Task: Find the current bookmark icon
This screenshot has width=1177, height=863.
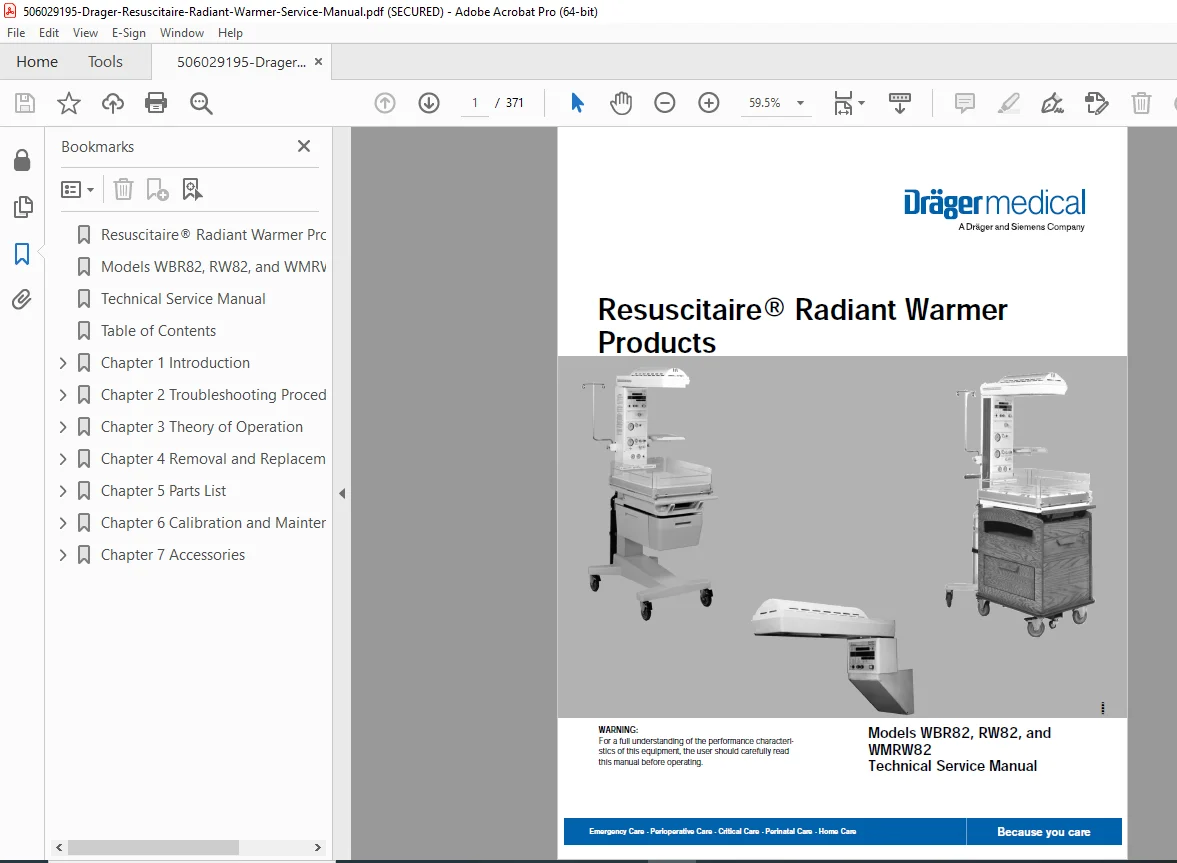Action: click(x=192, y=189)
